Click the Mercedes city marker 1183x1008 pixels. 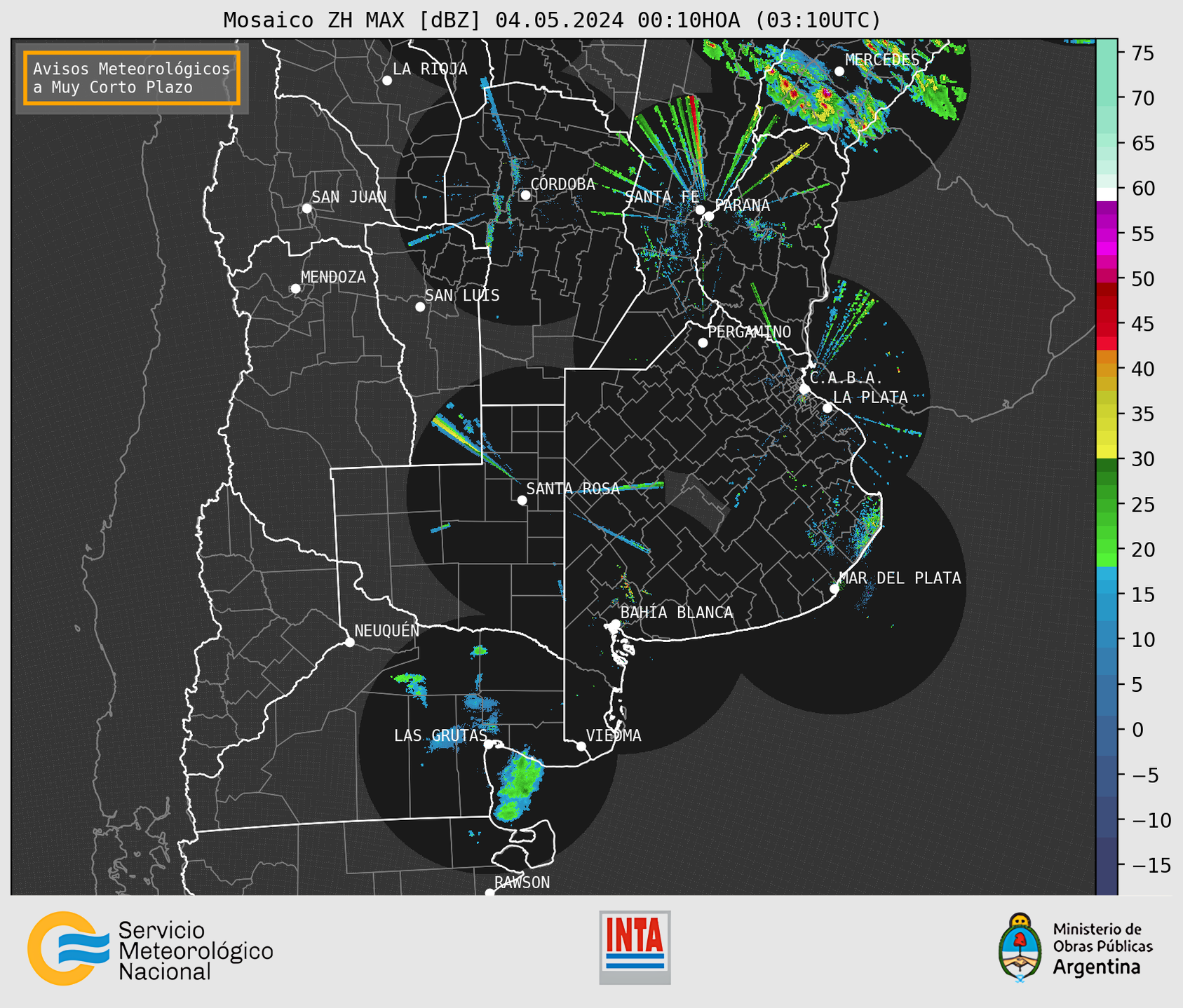tap(839, 71)
